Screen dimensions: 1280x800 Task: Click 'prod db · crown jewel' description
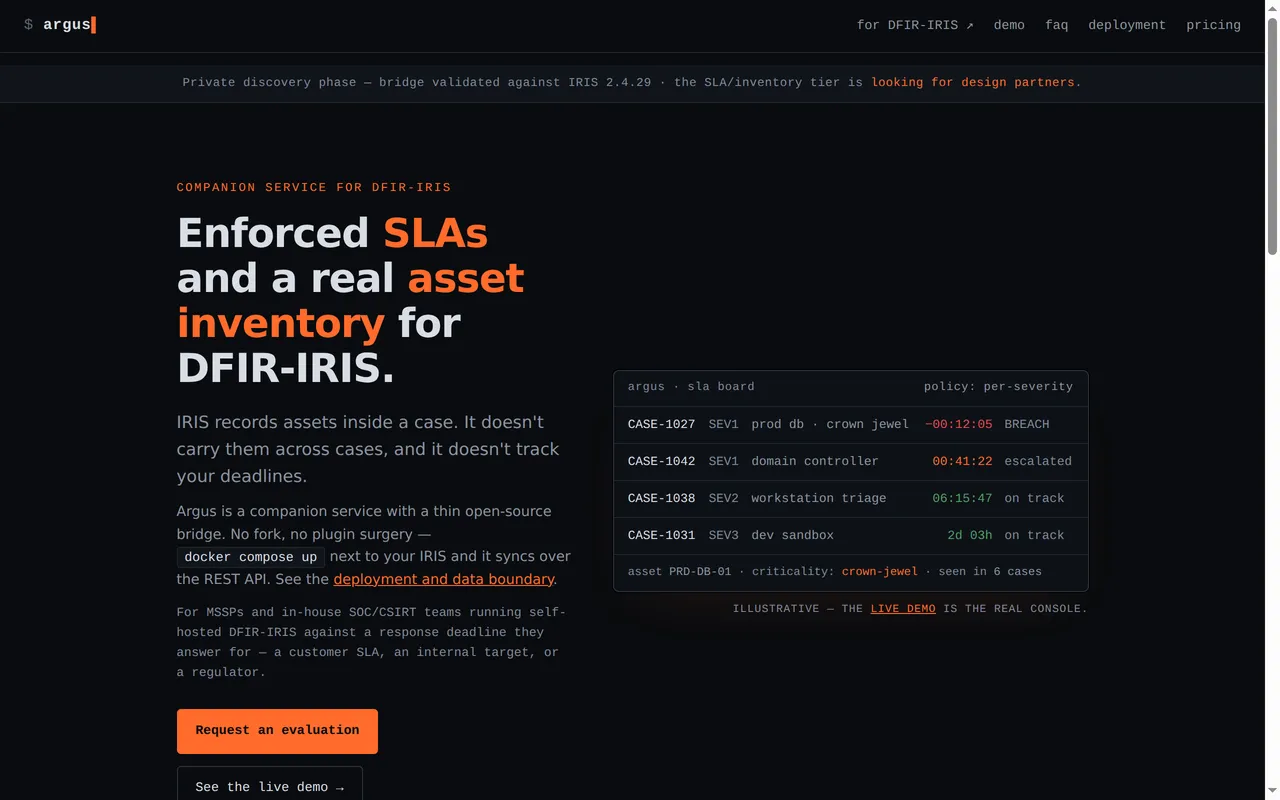tap(830, 424)
